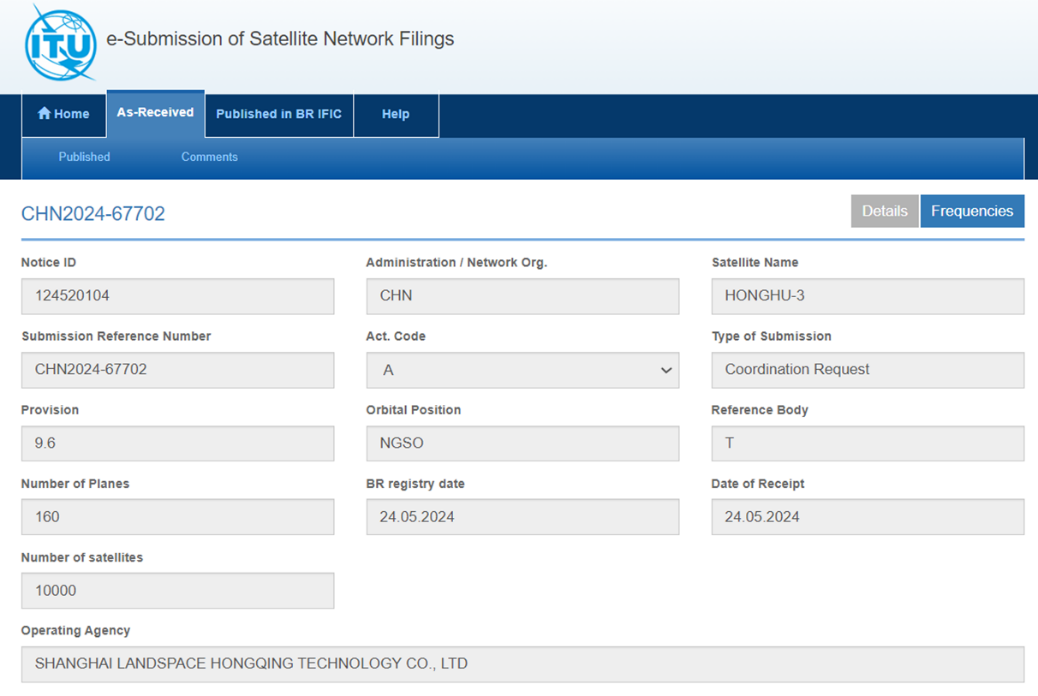Open the As-Received tab

click(155, 113)
